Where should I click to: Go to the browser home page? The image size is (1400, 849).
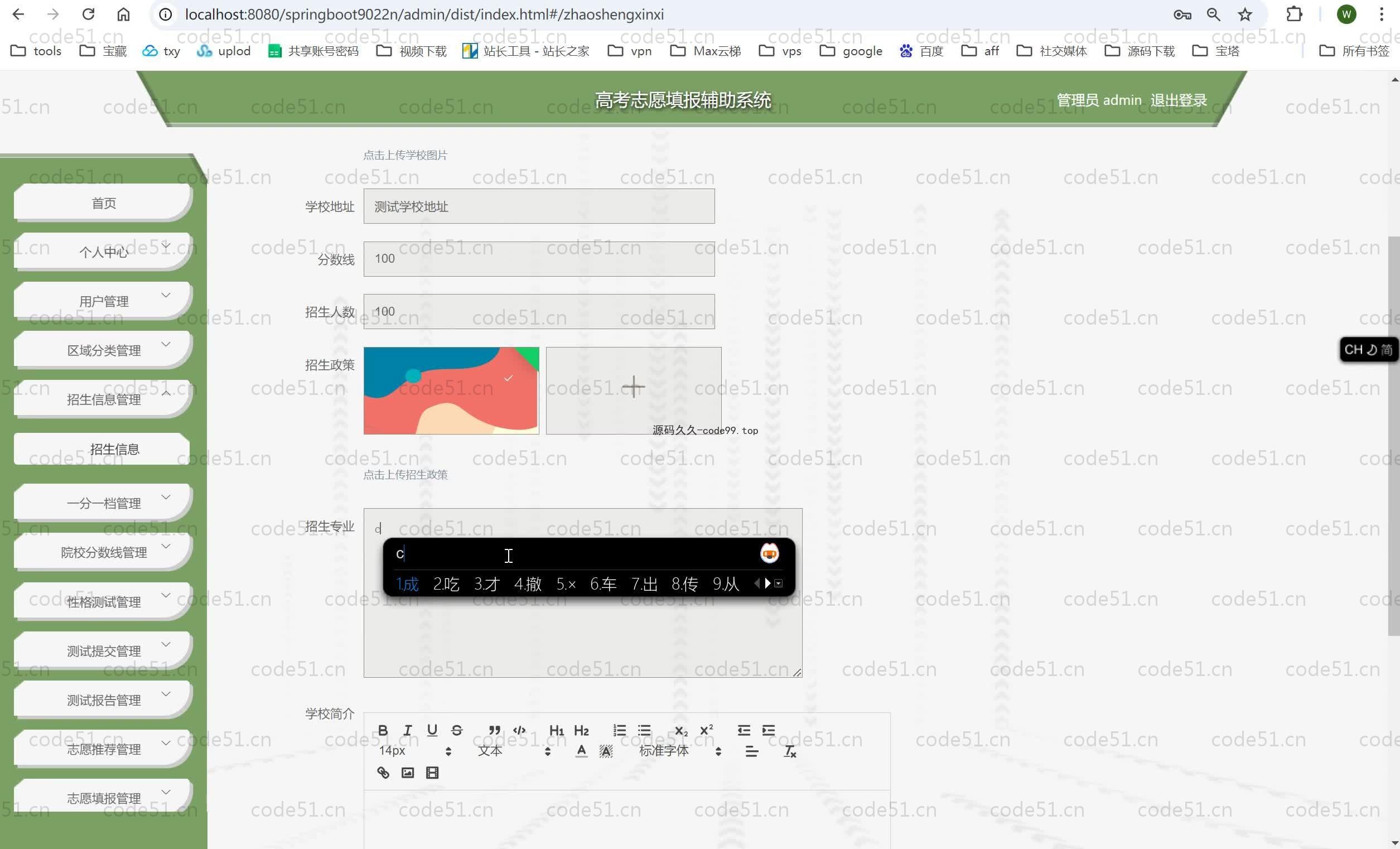tap(123, 14)
